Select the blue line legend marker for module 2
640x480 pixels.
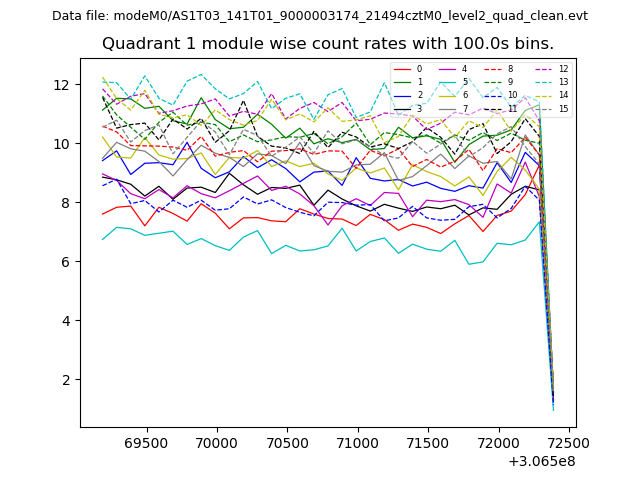pyautogui.click(x=401, y=95)
